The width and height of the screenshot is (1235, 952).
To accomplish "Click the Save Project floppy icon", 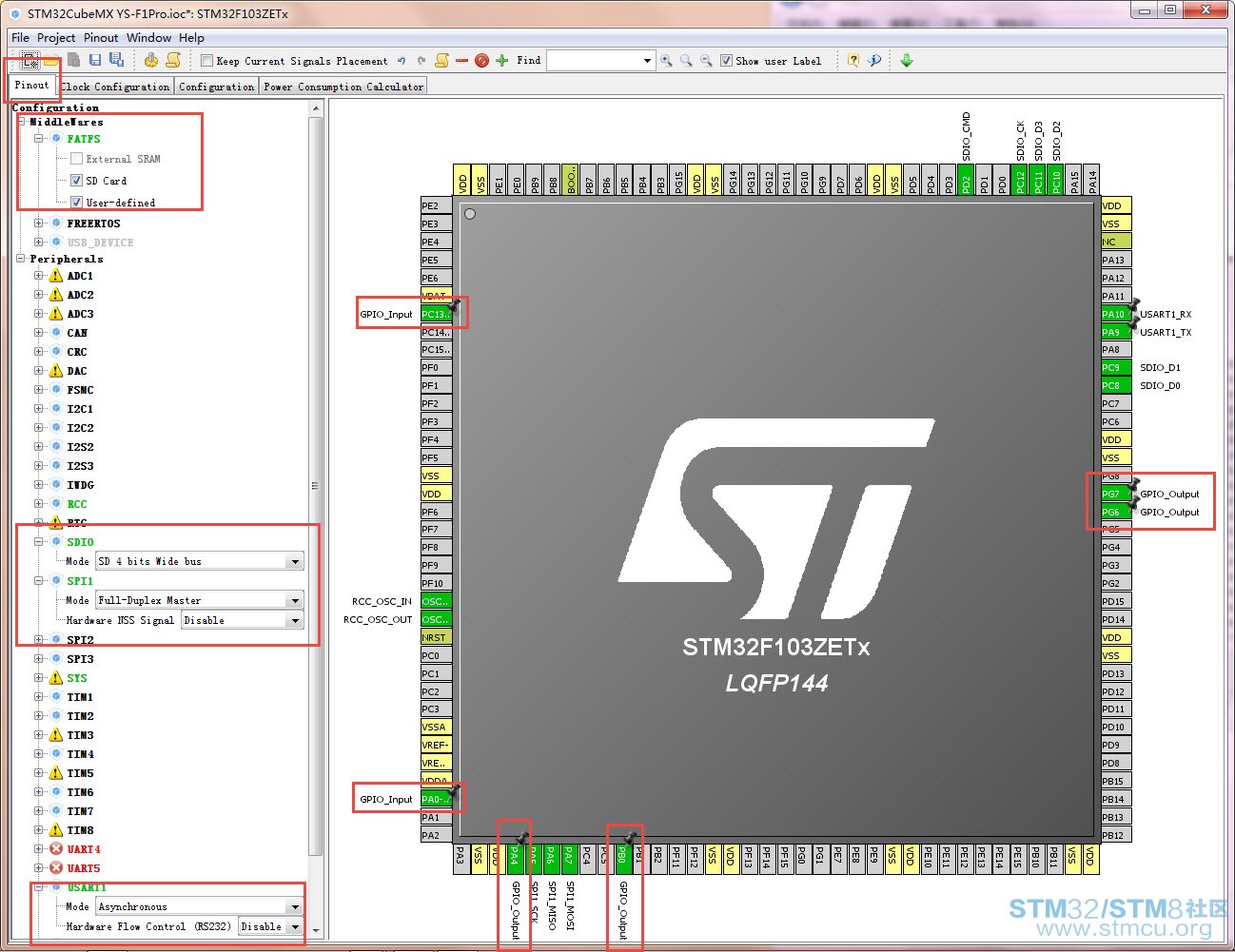I will pyautogui.click(x=94, y=60).
